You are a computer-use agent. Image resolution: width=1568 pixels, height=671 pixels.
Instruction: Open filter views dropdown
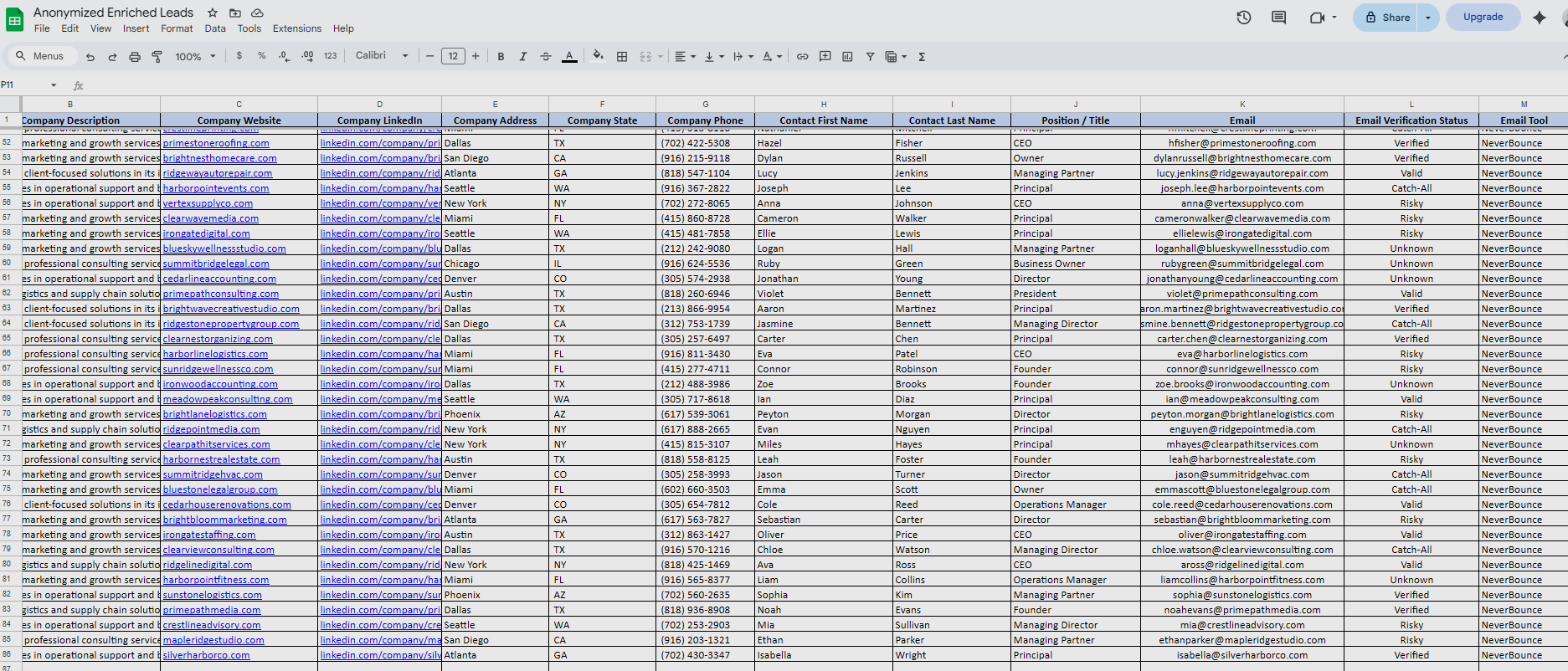[896, 57]
